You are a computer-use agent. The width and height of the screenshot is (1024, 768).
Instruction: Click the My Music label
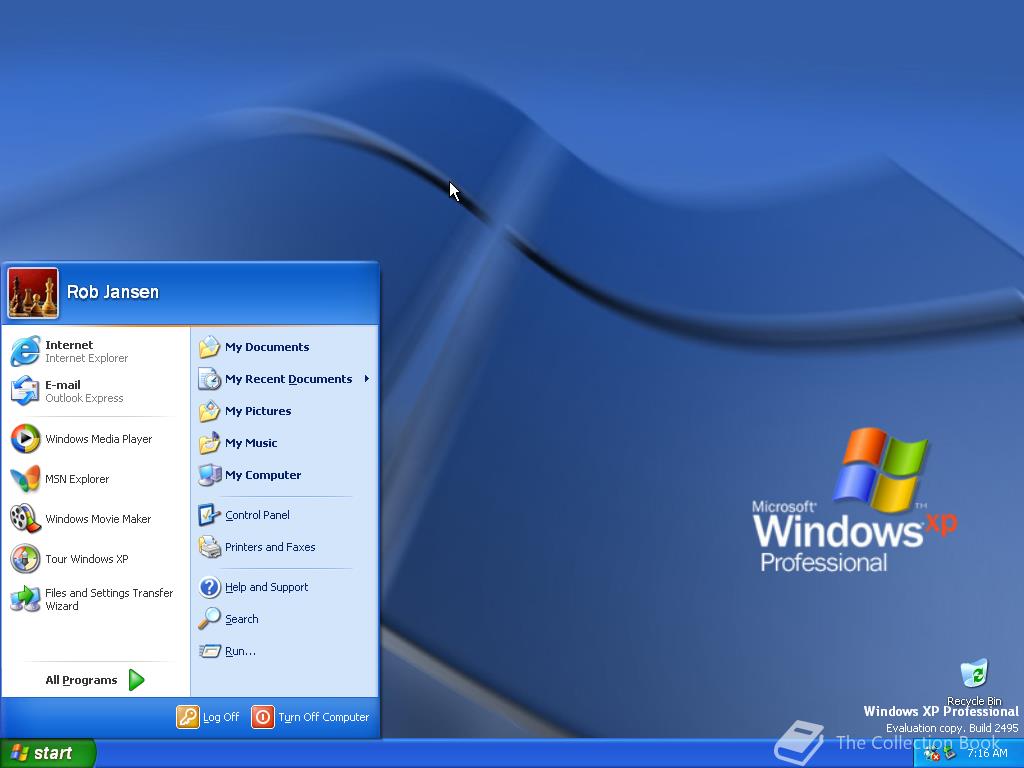(x=251, y=443)
